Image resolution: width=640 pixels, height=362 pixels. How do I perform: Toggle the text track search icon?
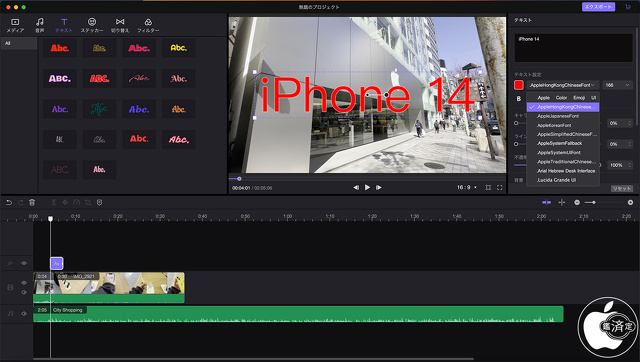10,264
